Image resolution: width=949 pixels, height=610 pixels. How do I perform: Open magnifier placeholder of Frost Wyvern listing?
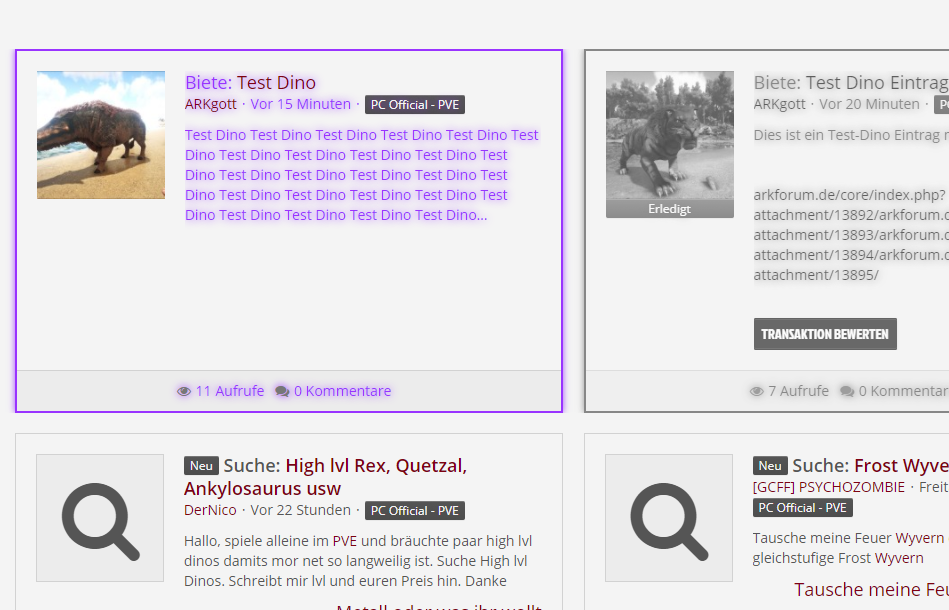(669, 518)
